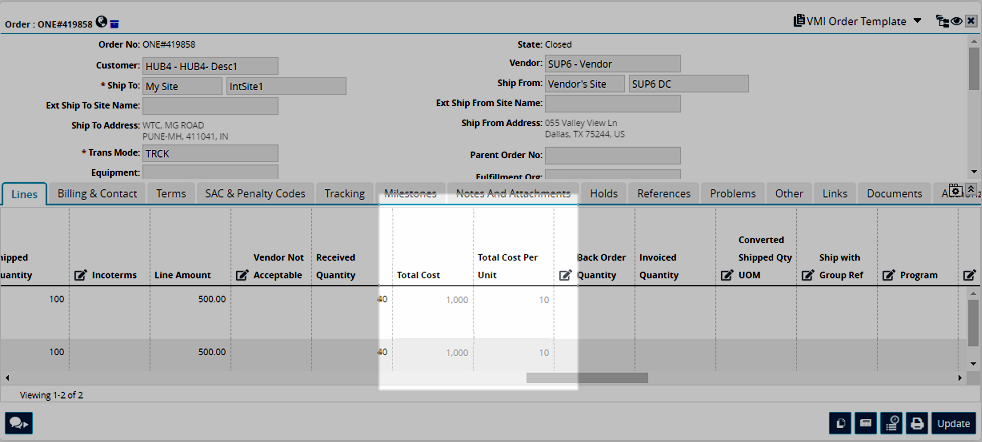Click the Converted Shipped Qty UOM edit icon
This screenshot has height=442, width=982.
(726, 275)
